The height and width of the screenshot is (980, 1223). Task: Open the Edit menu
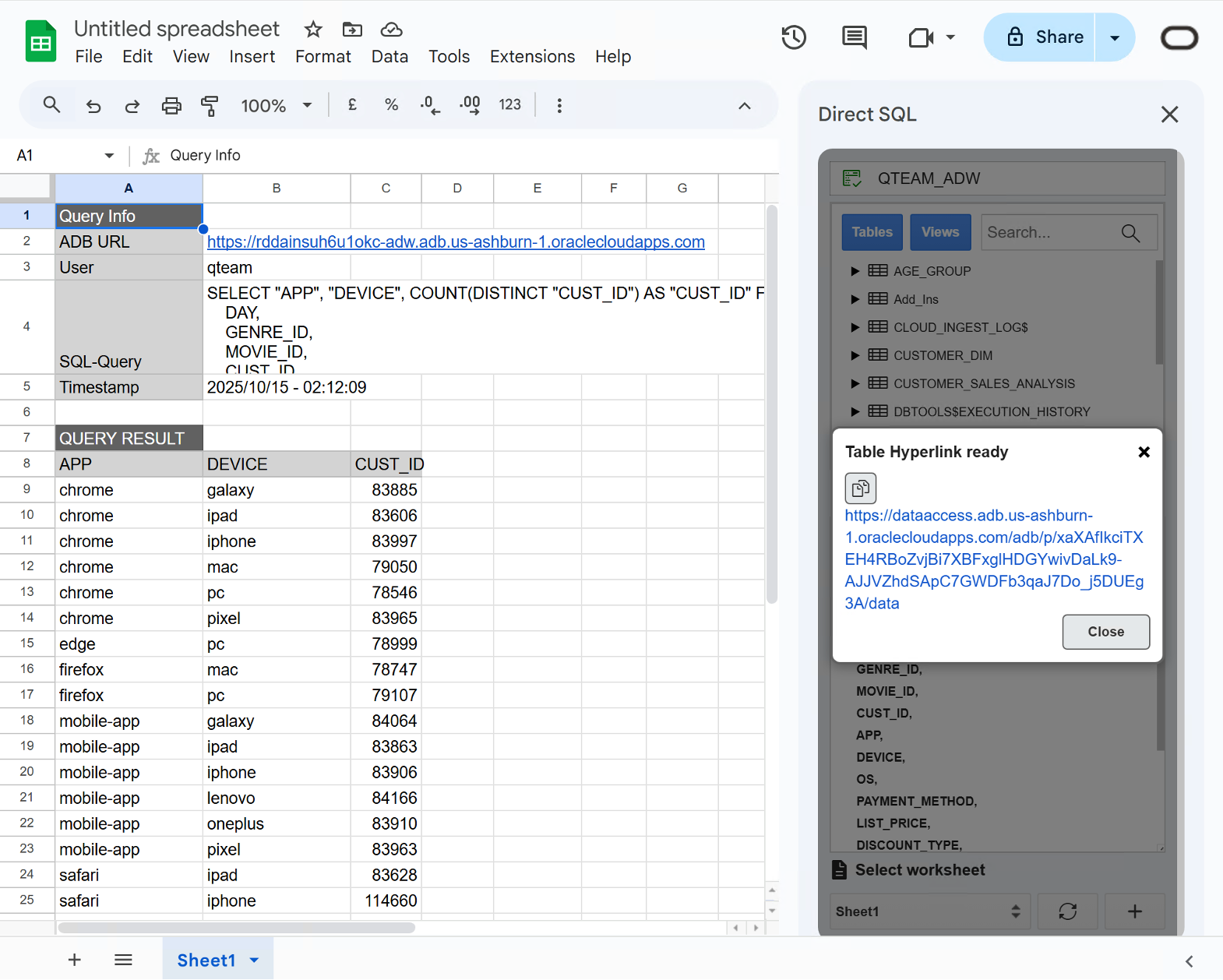(x=137, y=56)
